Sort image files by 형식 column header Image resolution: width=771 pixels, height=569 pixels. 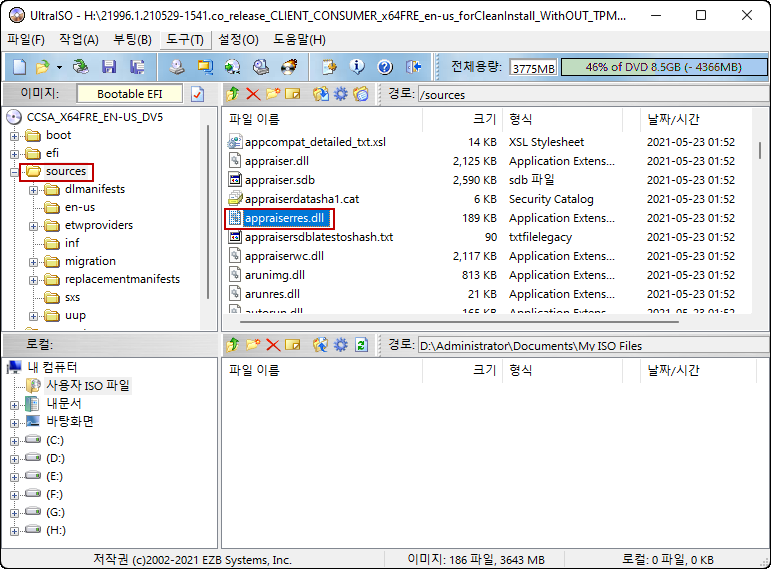[563, 119]
